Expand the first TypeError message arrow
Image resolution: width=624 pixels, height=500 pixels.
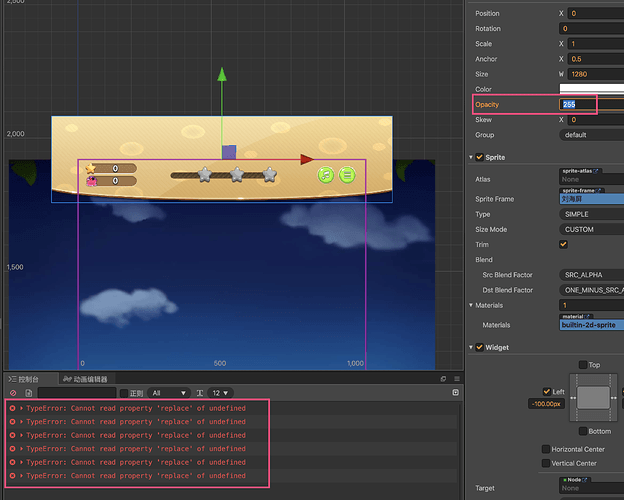tap(21, 408)
